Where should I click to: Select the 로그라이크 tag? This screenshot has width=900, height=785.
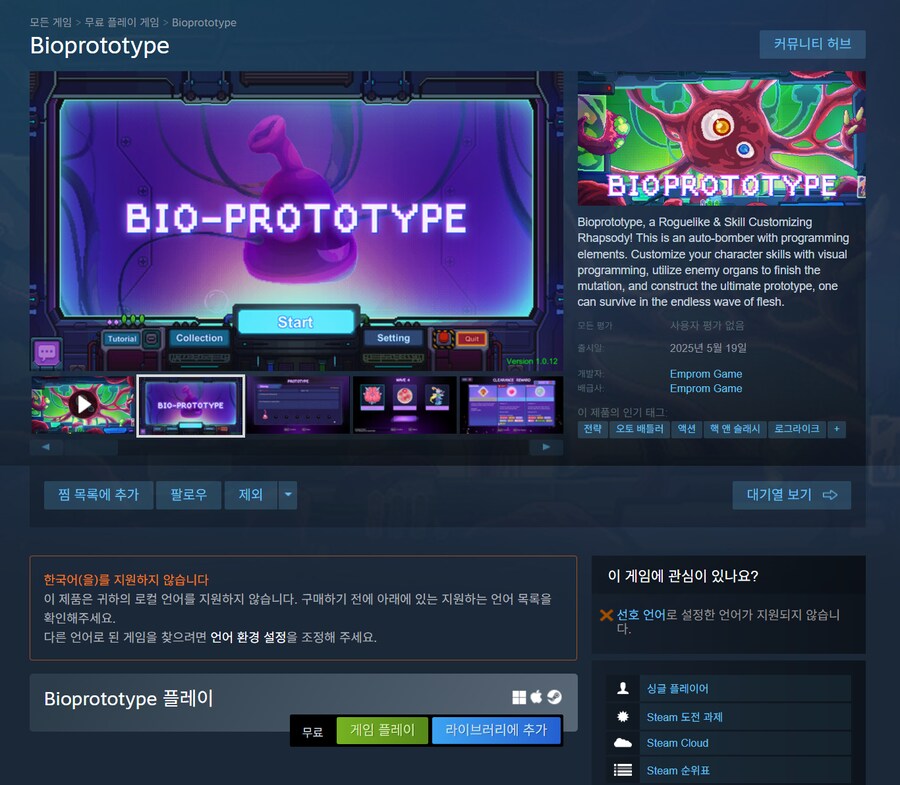[x=797, y=429]
